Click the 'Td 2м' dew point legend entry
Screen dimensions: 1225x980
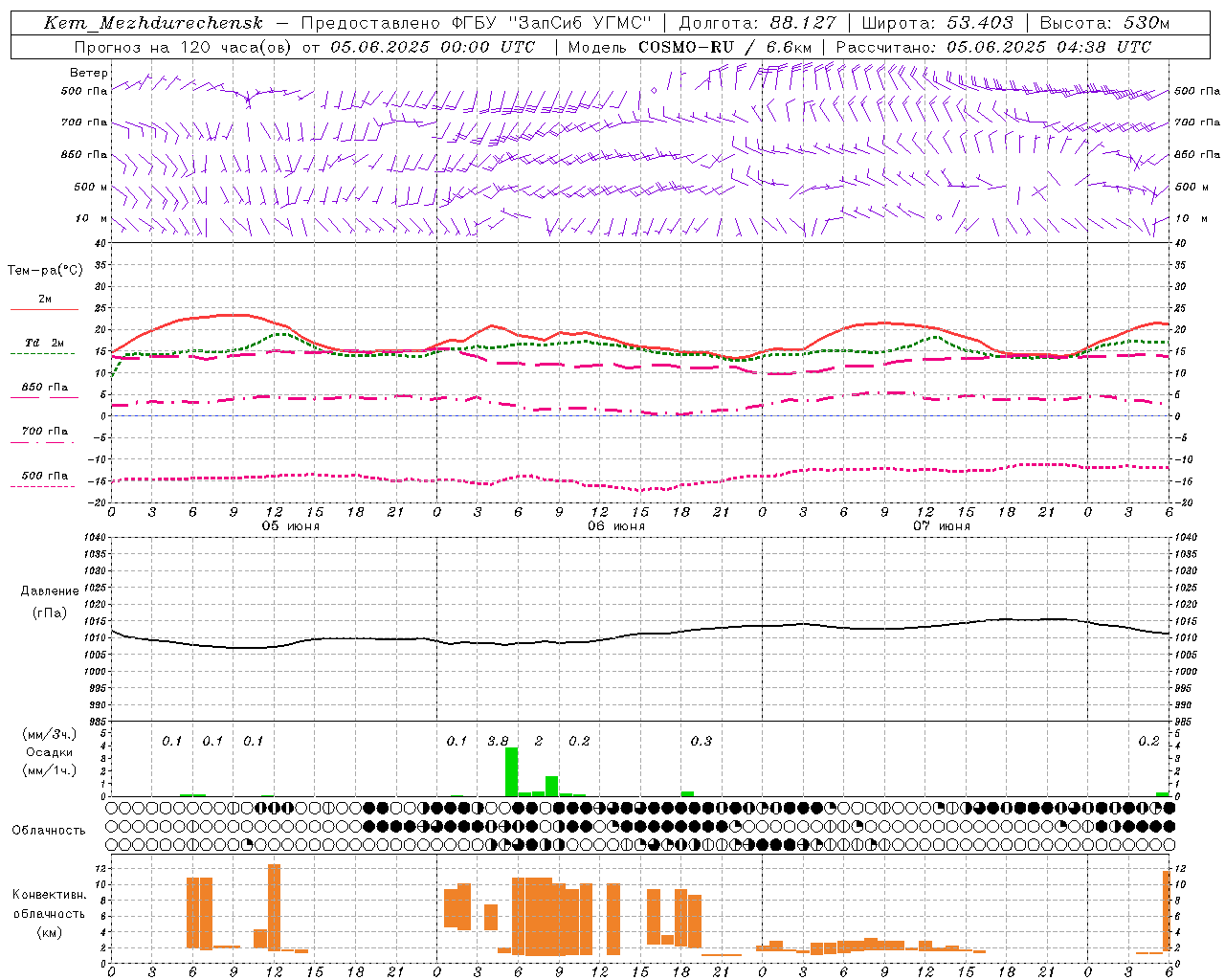(44, 343)
